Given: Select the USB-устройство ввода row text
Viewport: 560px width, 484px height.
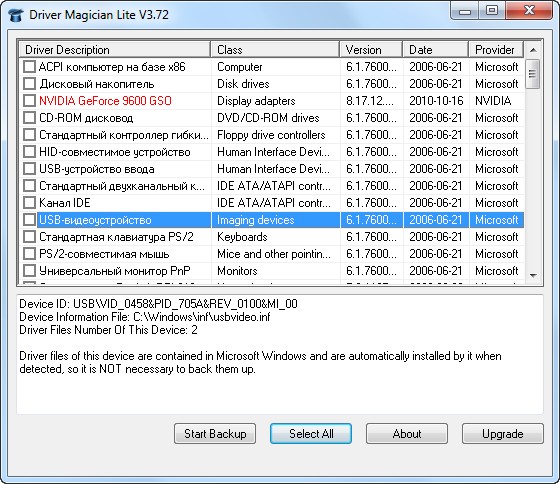Looking at the screenshot, I should tap(96, 169).
